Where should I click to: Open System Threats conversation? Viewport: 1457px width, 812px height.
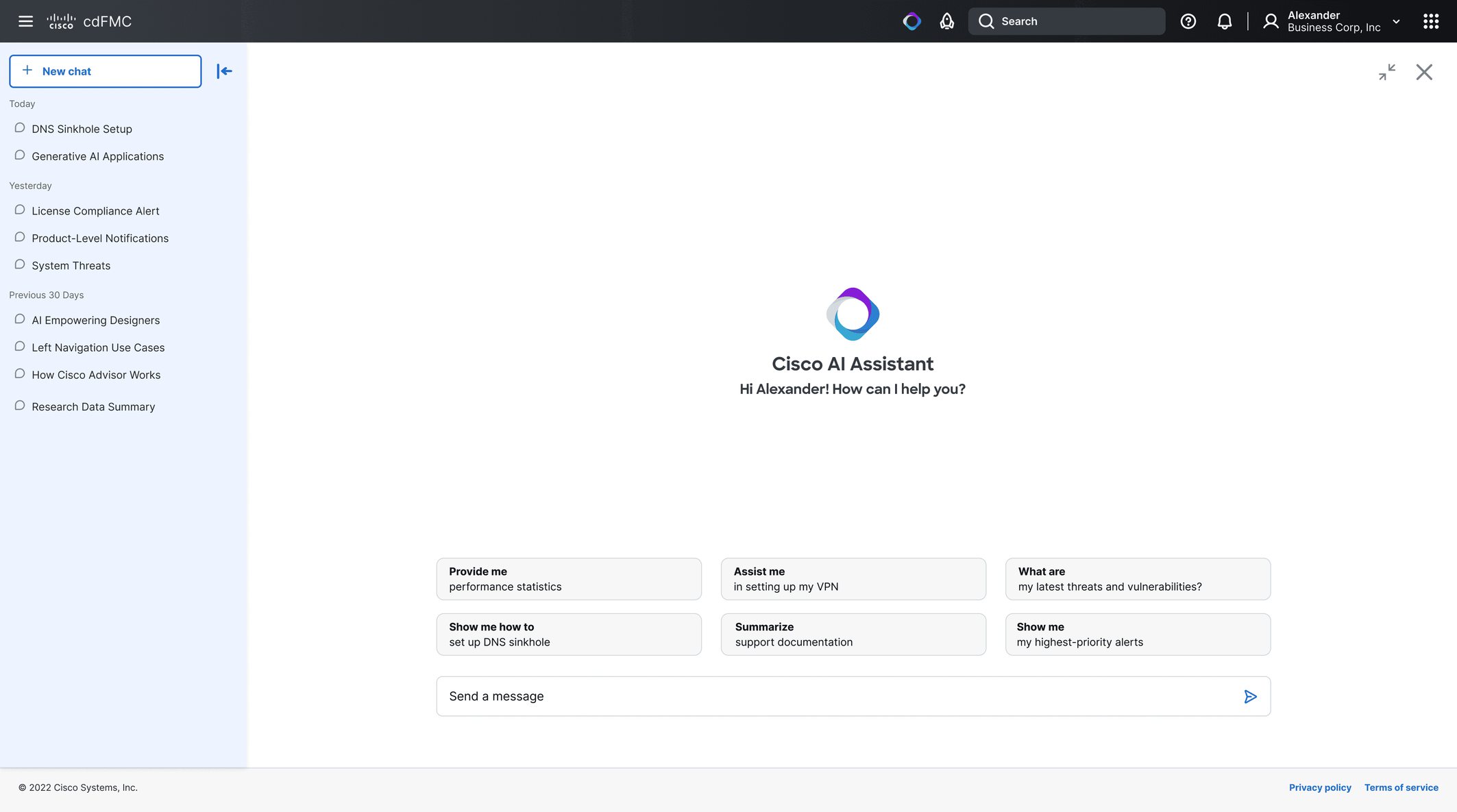tap(71, 266)
